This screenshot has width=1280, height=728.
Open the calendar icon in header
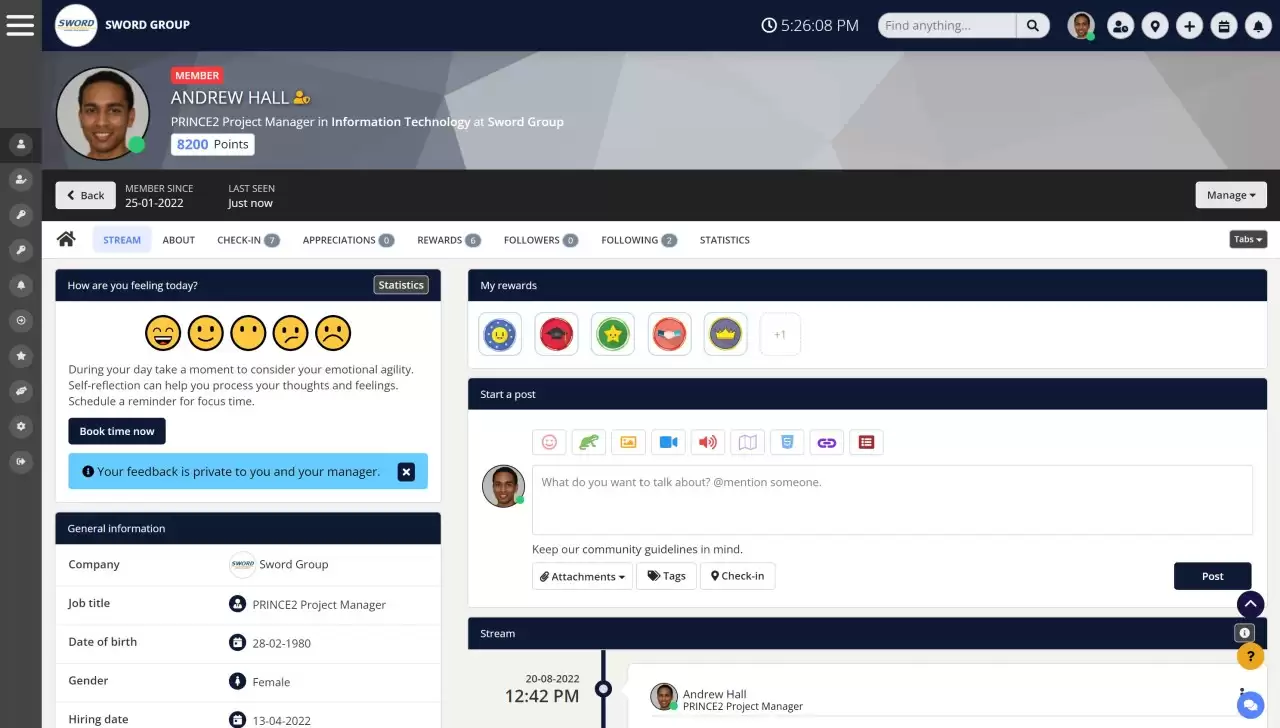click(x=1223, y=26)
